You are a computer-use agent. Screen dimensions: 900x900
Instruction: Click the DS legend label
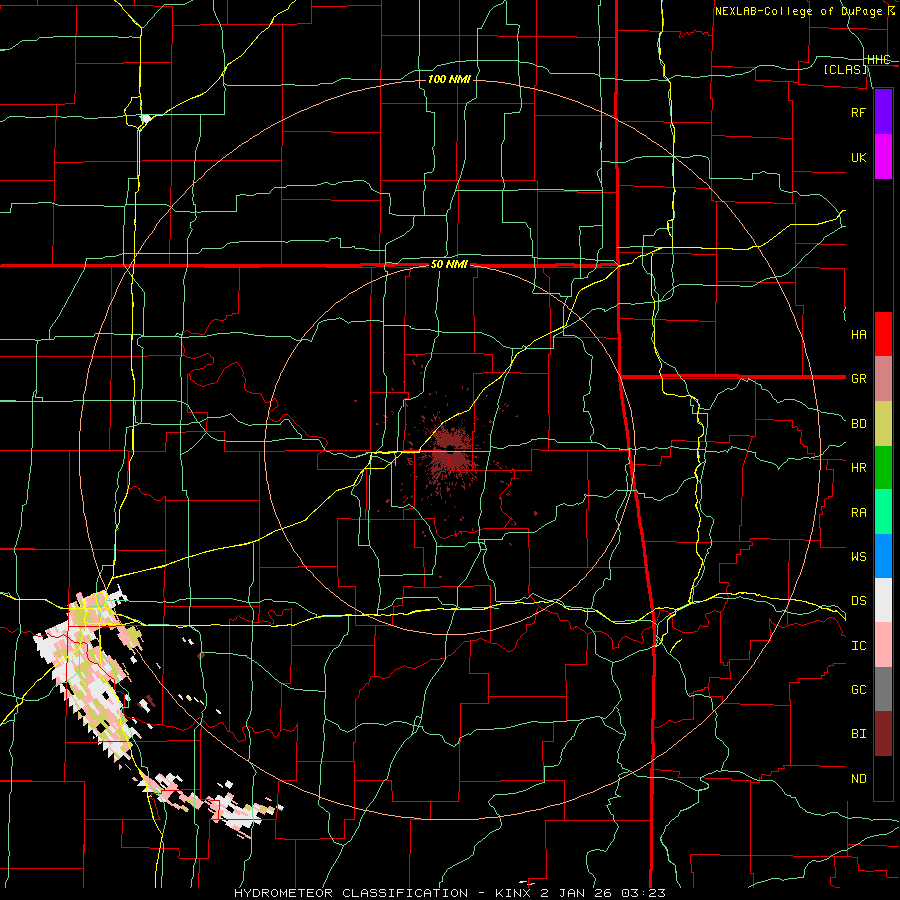(859, 601)
